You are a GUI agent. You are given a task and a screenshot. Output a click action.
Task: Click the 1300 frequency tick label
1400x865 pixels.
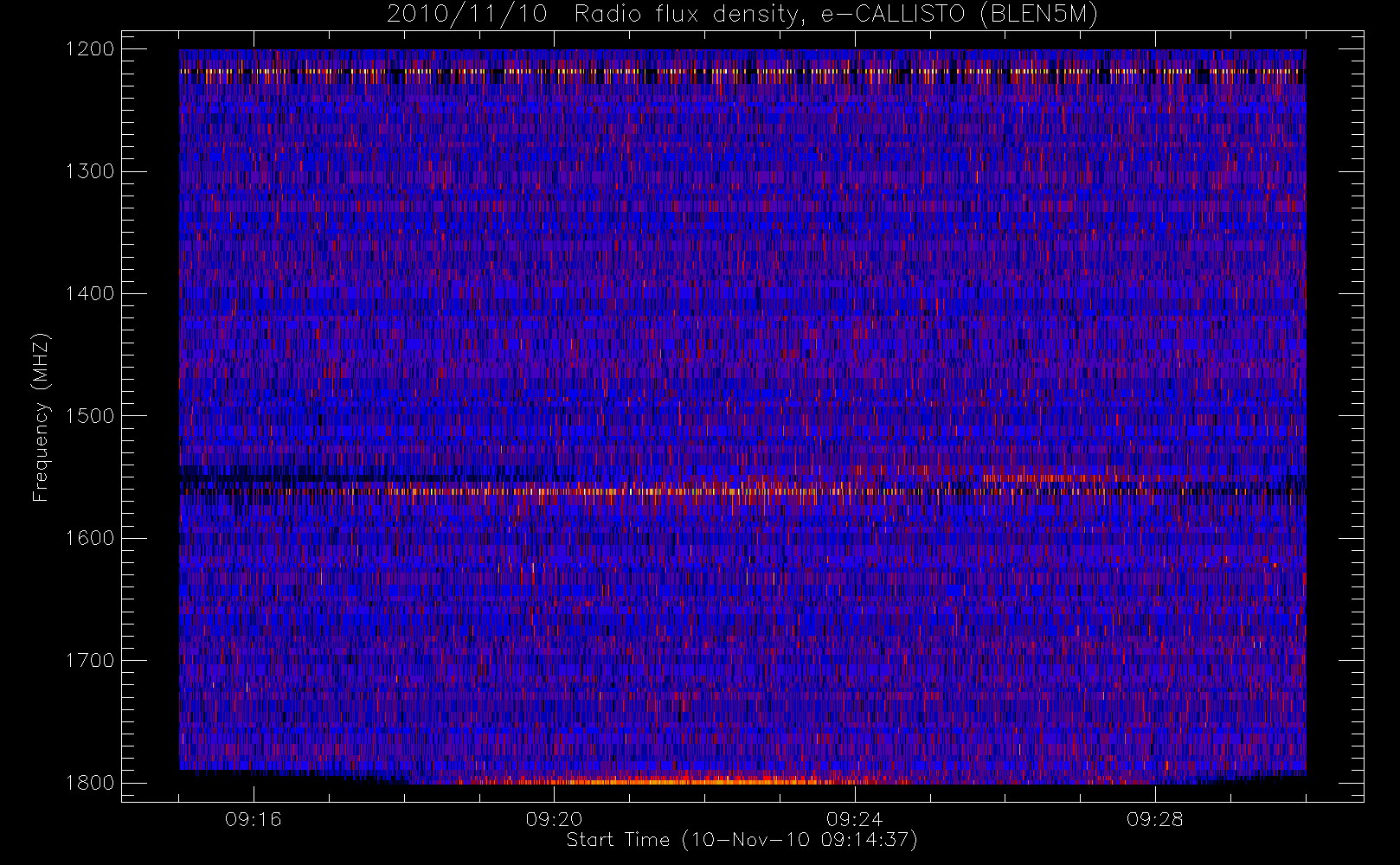[90, 171]
